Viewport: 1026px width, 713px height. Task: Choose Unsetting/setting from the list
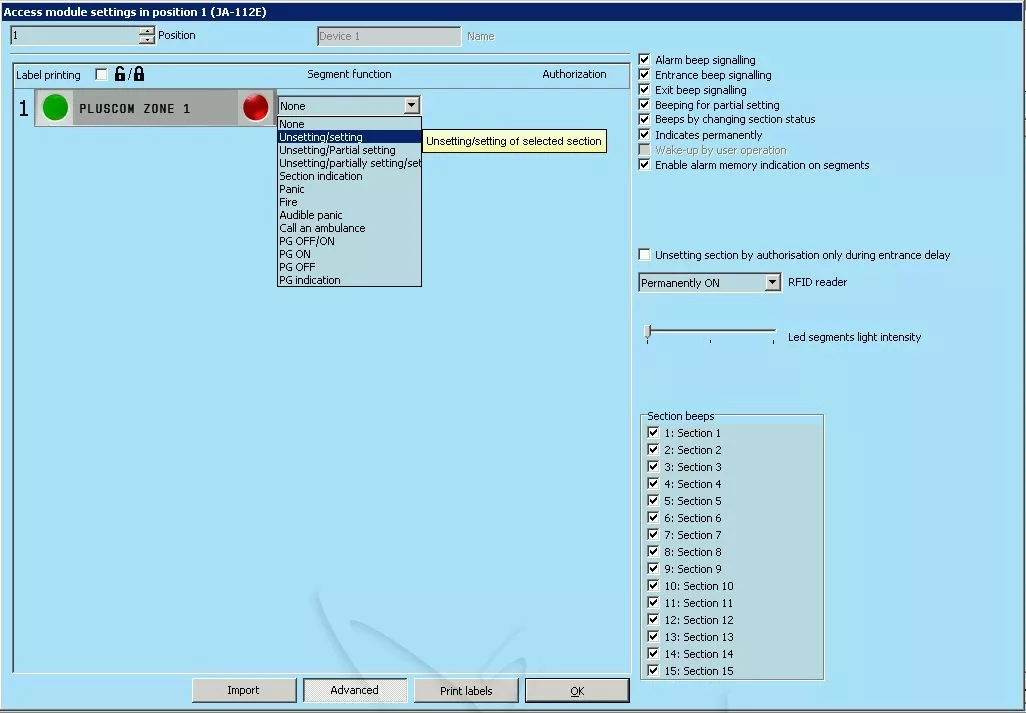(349, 137)
